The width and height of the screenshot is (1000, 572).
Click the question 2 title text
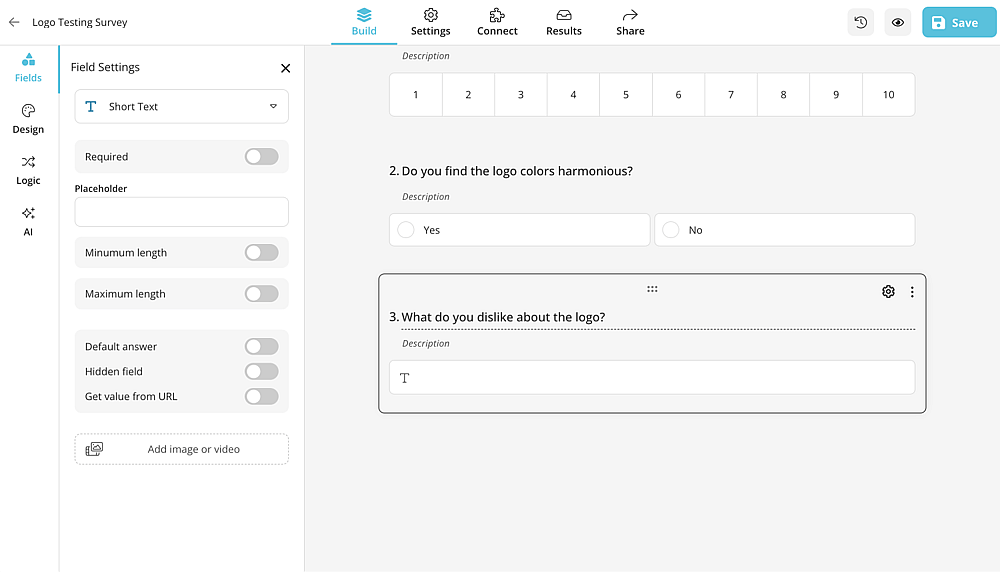[517, 171]
